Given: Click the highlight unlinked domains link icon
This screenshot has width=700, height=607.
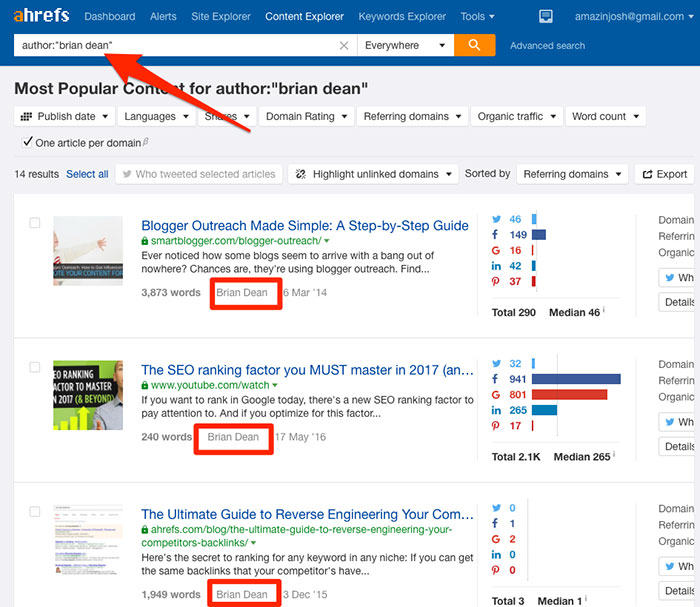Looking at the screenshot, I should click(301, 174).
